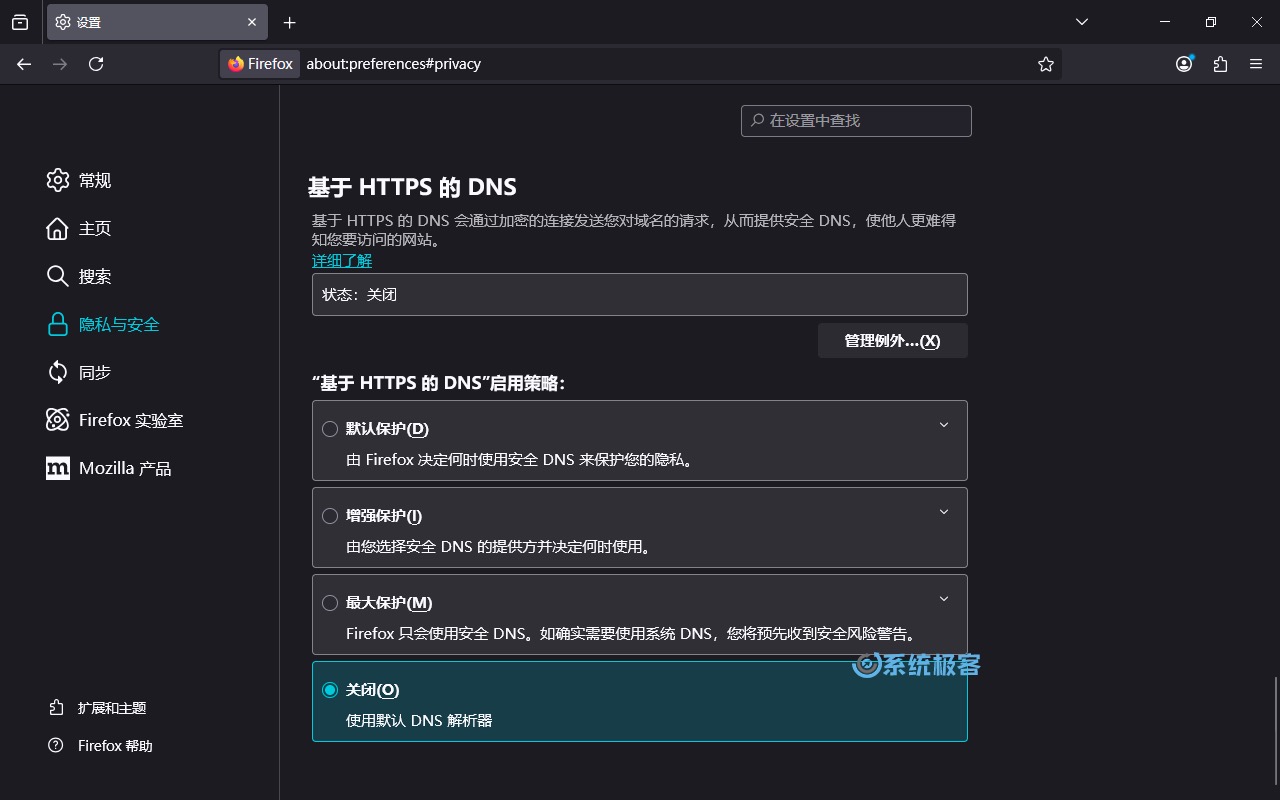1280x800 pixels.
Task: Expand the 增强保护 option details chevron
Action: tap(944, 512)
